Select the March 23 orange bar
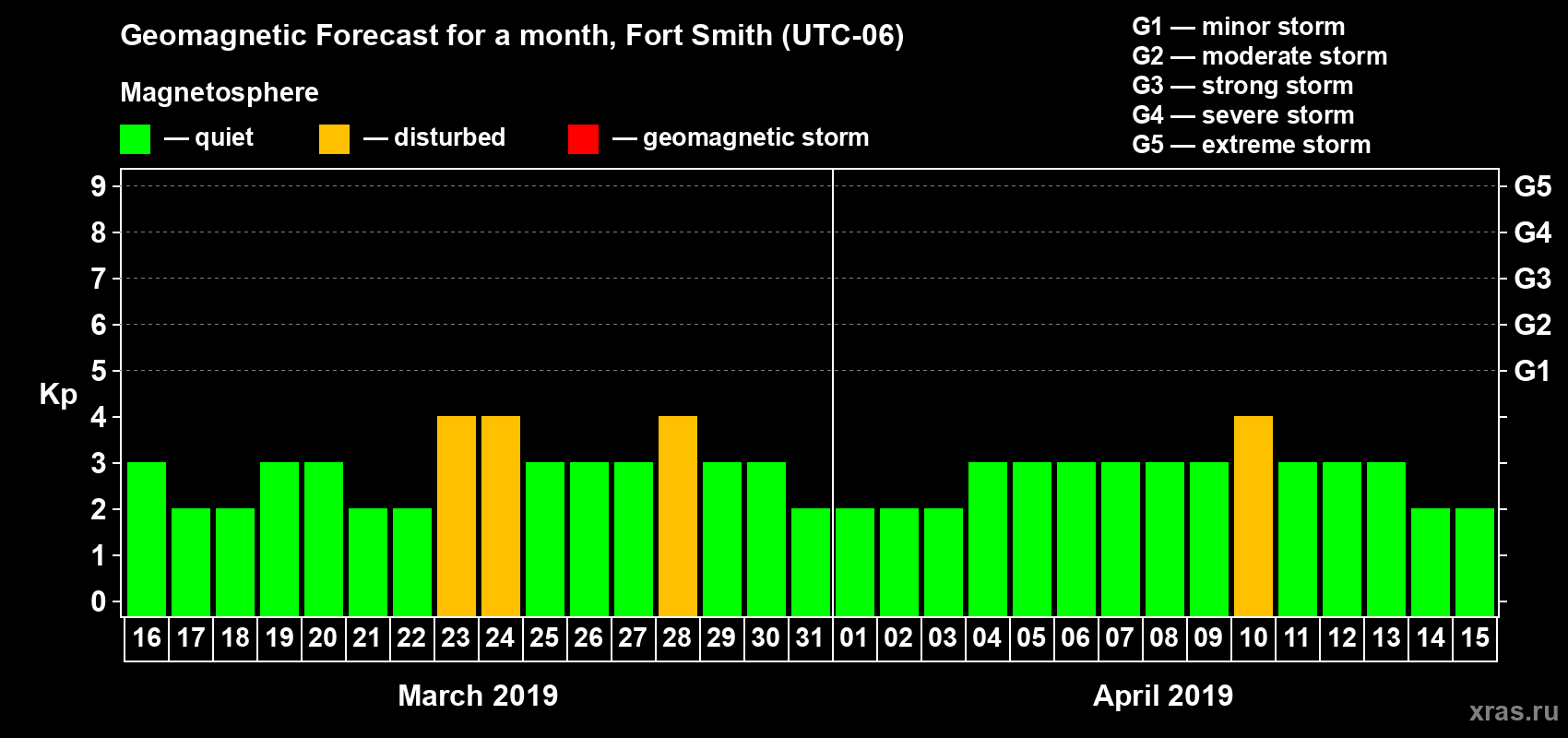The height and width of the screenshot is (738, 1568). (457, 516)
